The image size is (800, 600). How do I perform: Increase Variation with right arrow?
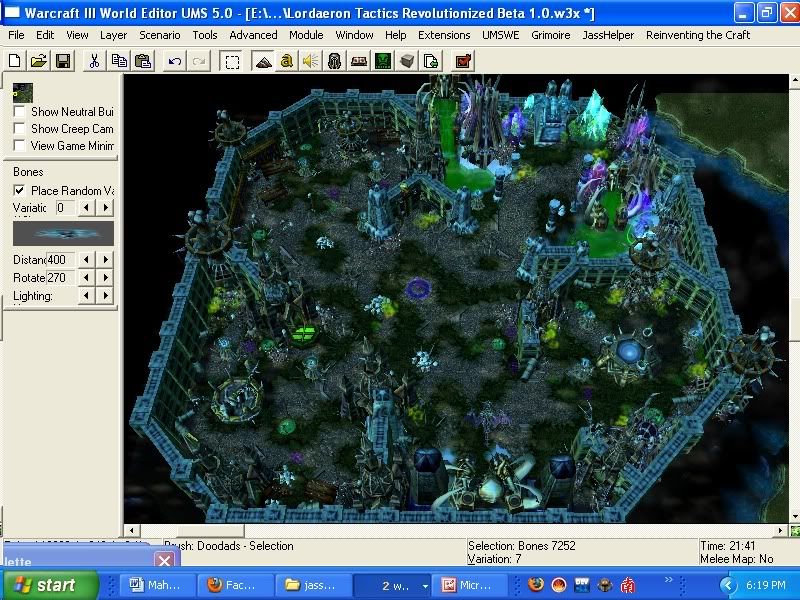[x=106, y=208]
